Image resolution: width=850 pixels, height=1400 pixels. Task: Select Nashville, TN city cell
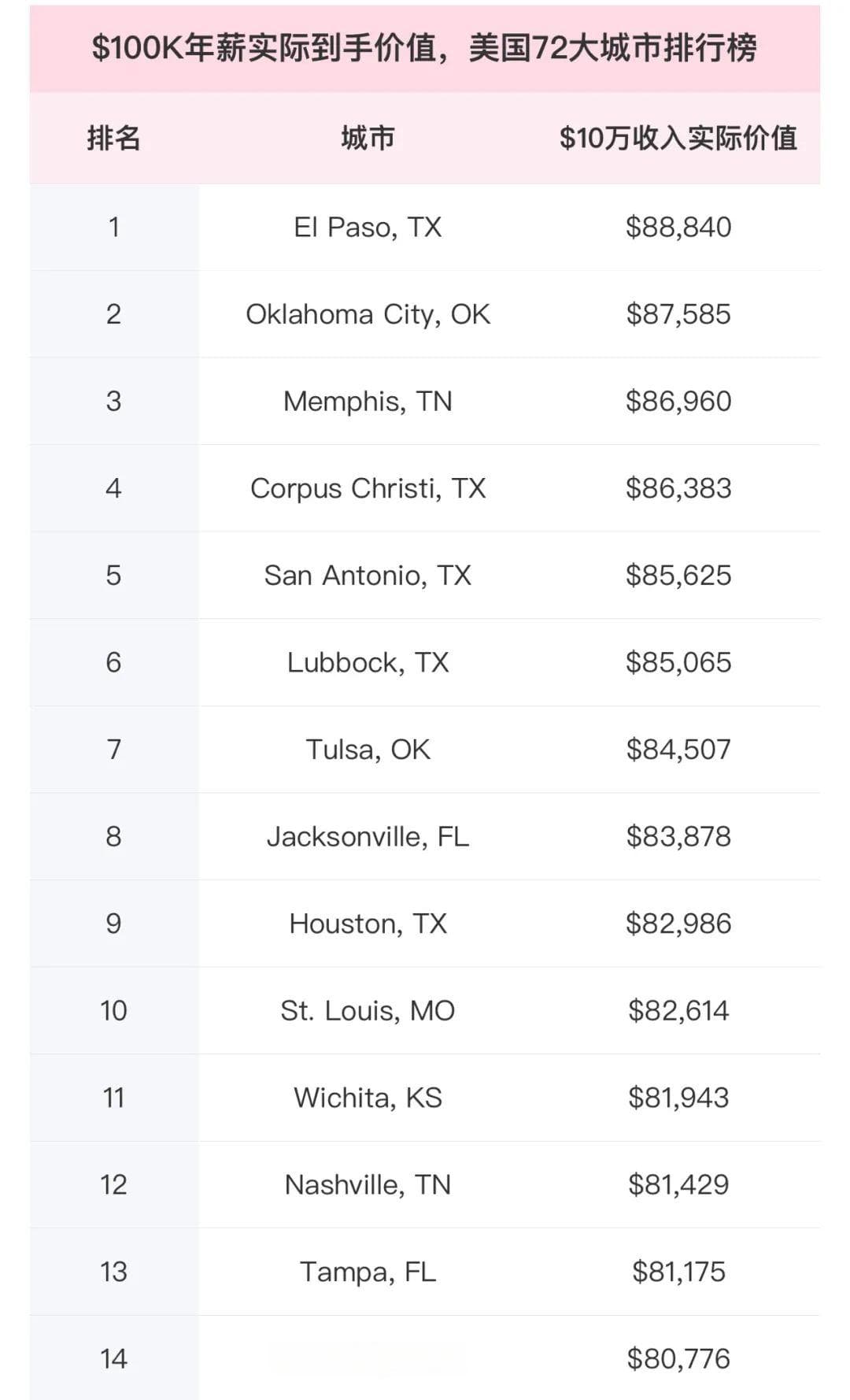pyautogui.click(x=368, y=1185)
